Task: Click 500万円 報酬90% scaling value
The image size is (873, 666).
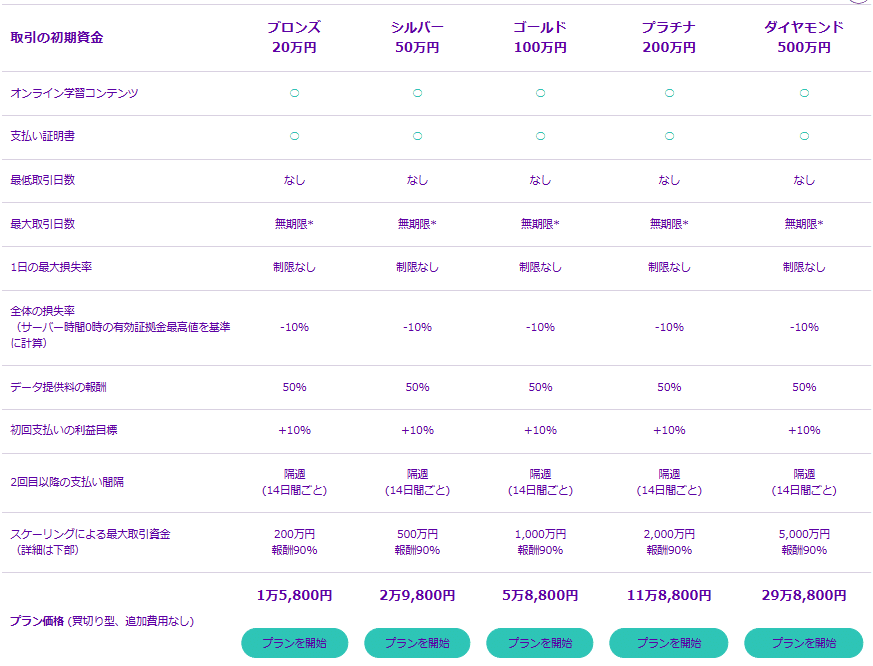Action: (417, 542)
